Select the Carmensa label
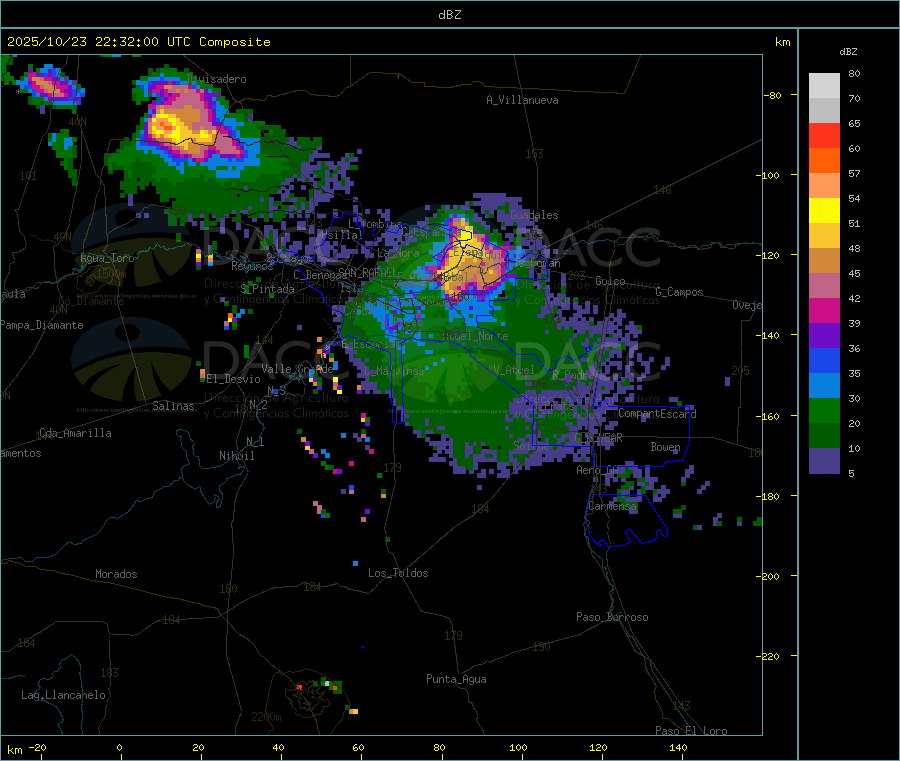 click(612, 506)
